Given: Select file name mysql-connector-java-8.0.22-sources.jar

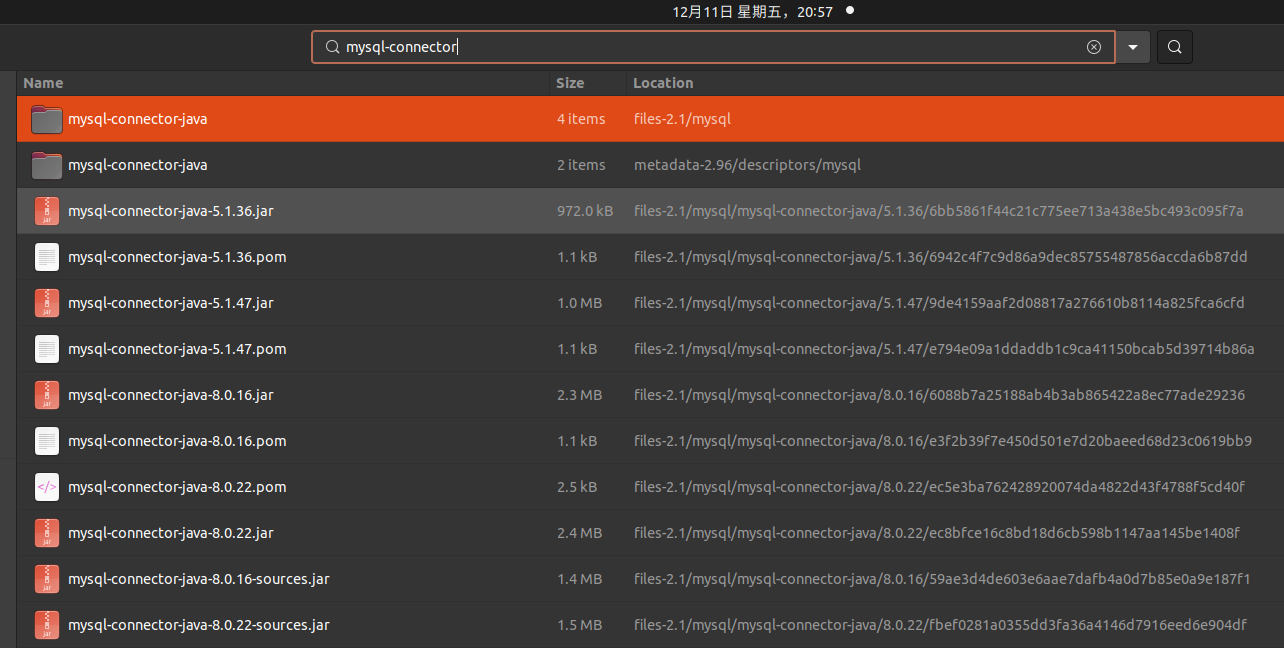Looking at the screenshot, I should pos(199,625).
